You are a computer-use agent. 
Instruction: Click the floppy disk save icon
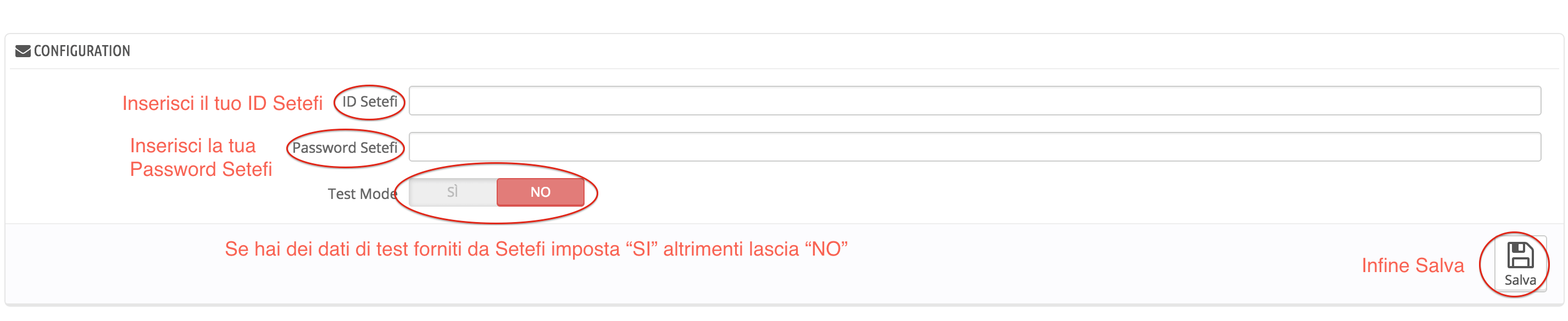1520,255
